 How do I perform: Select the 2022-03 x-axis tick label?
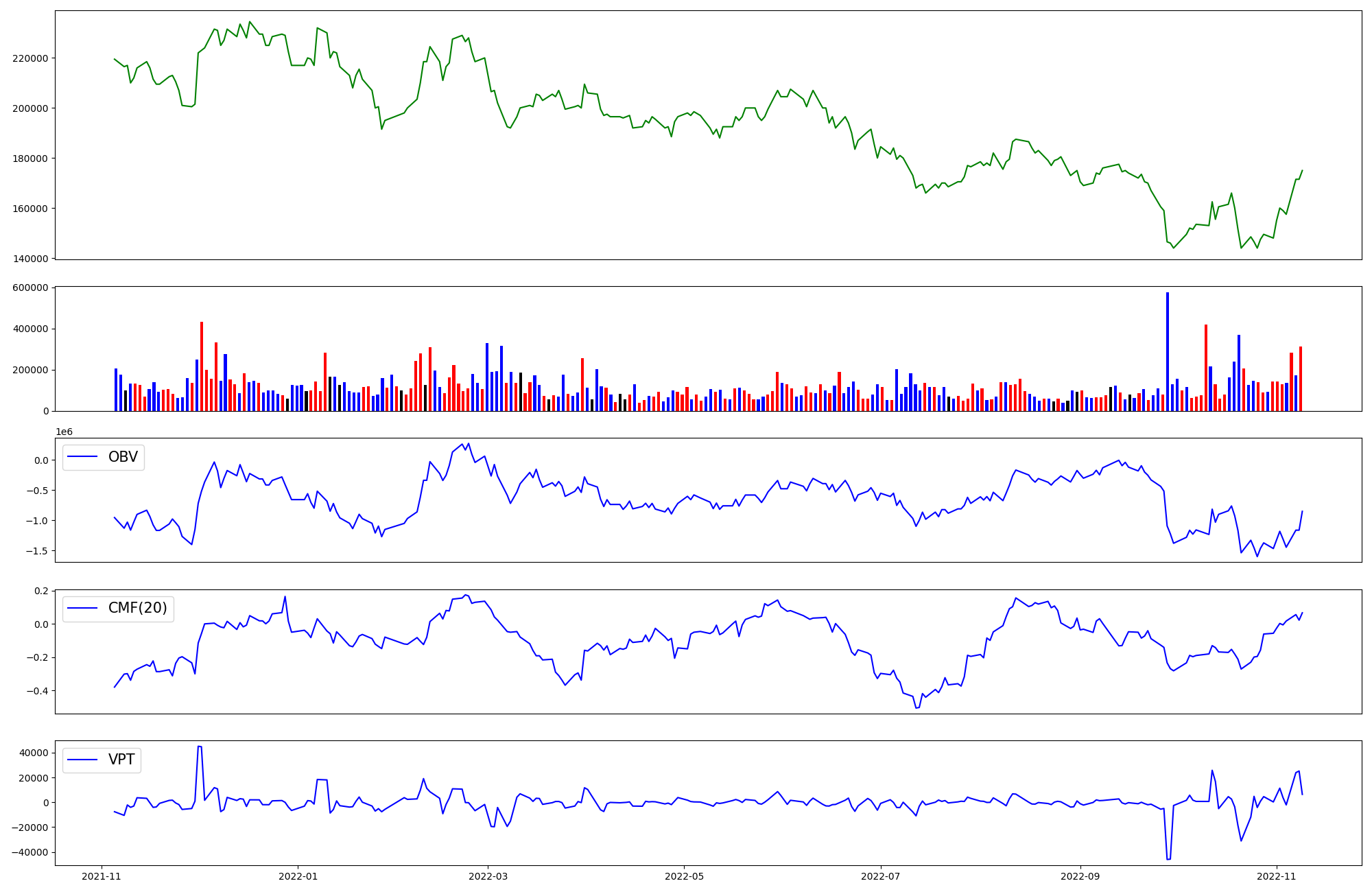pyautogui.click(x=488, y=876)
